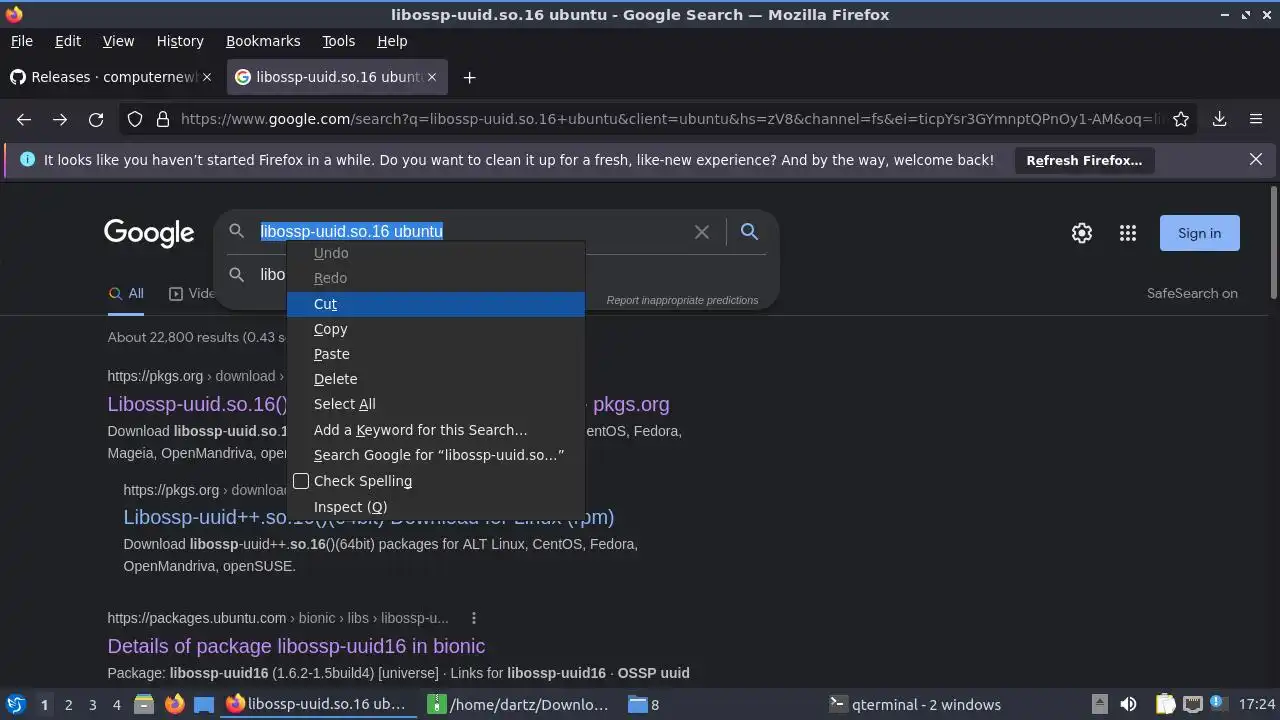Switch to virtual desktop 4

click(116, 704)
